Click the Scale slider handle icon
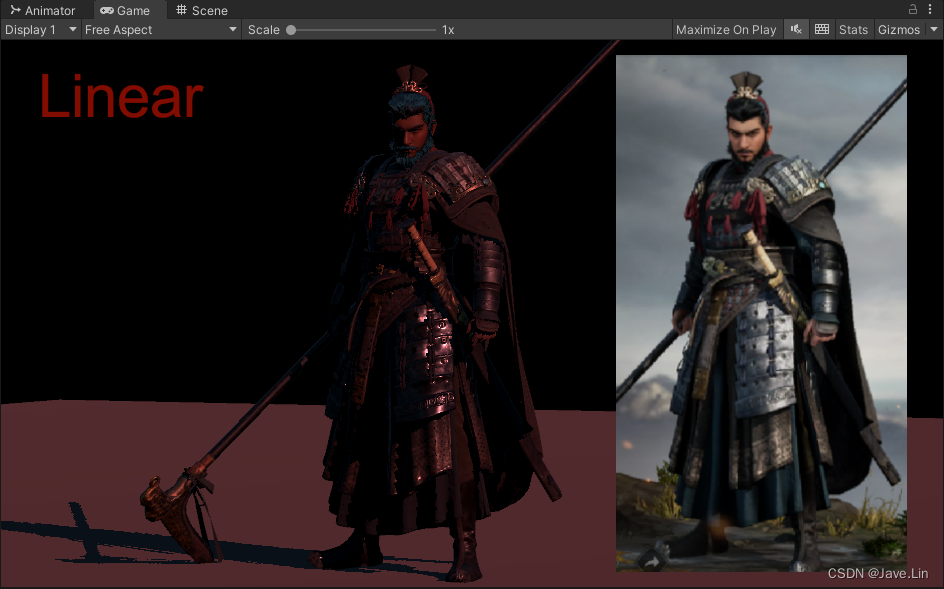This screenshot has height=589, width=944. [x=290, y=30]
